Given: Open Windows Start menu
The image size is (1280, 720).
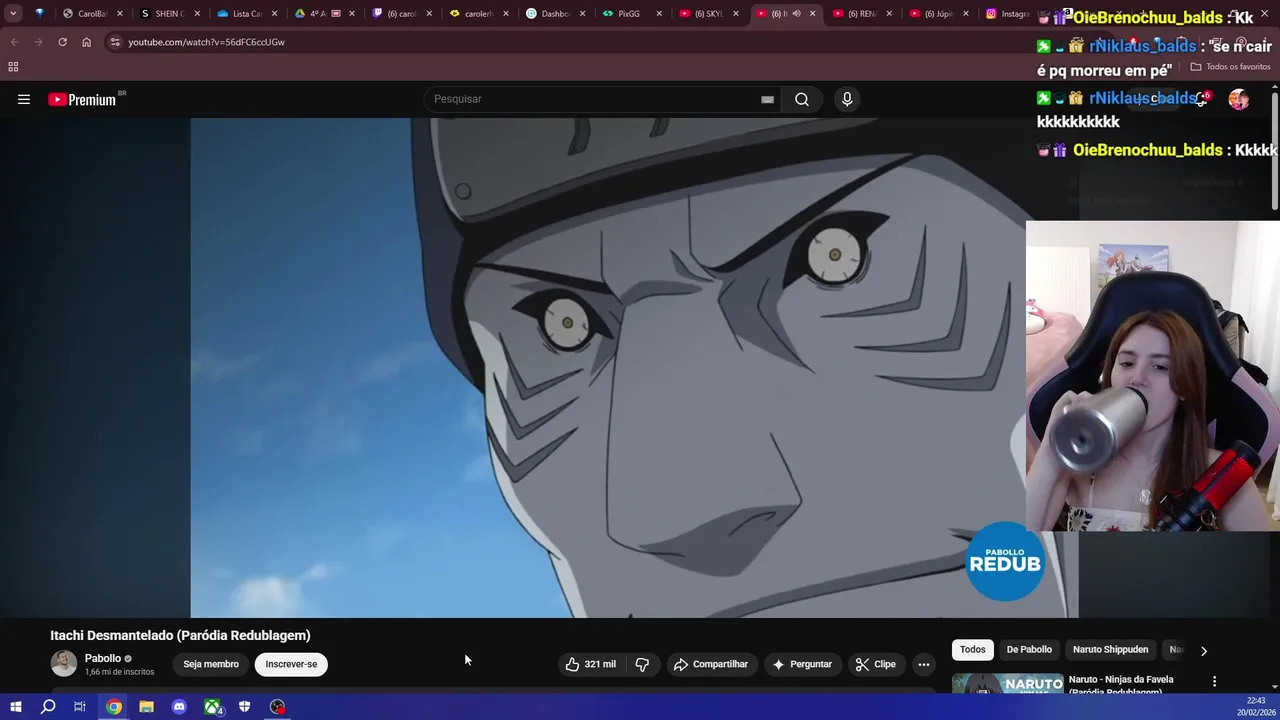Looking at the screenshot, I should (15, 707).
